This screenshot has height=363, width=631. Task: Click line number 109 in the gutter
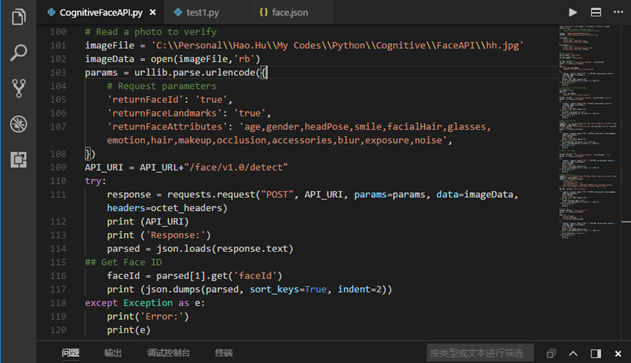click(x=58, y=167)
